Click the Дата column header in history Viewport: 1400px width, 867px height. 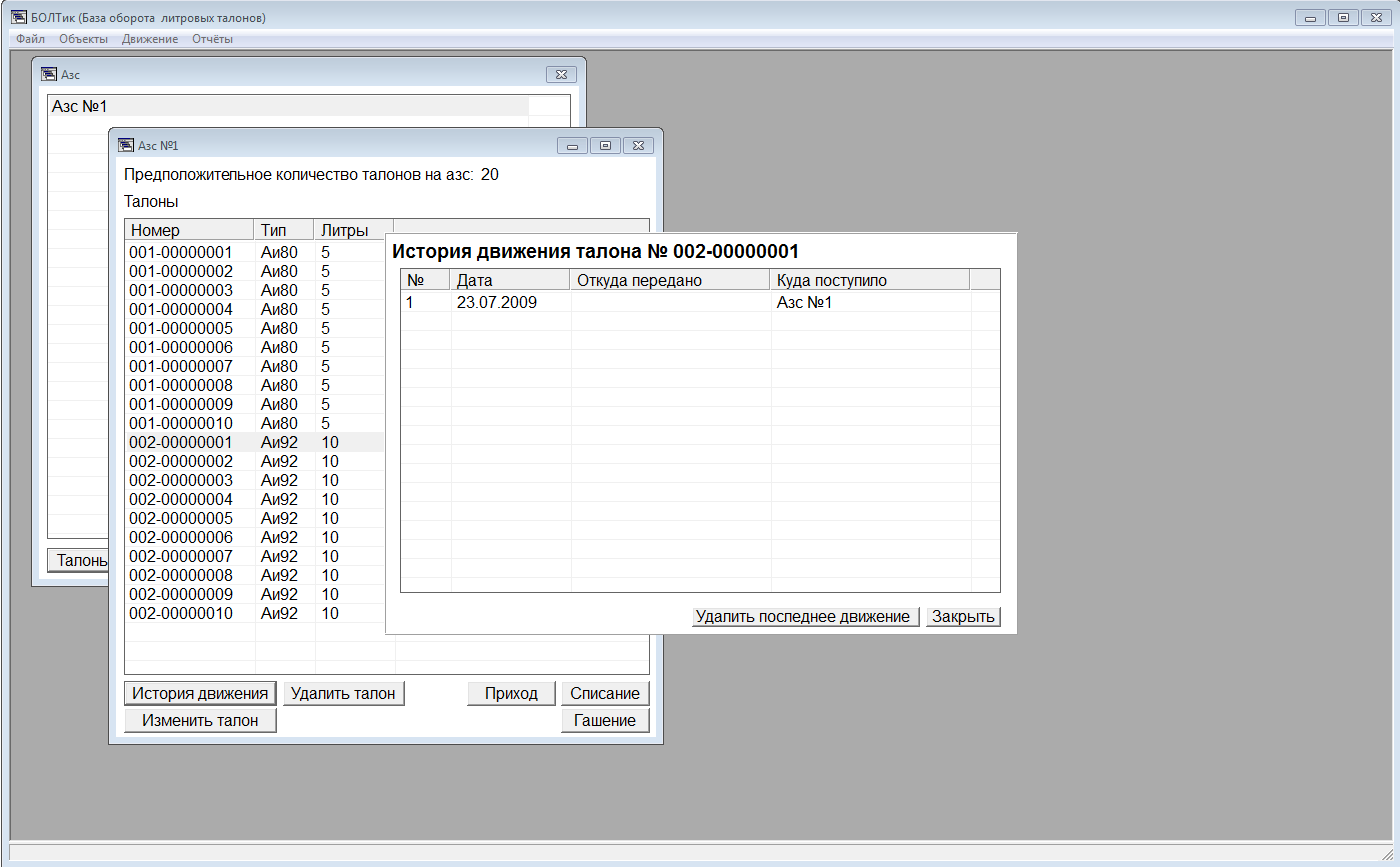coord(508,280)
